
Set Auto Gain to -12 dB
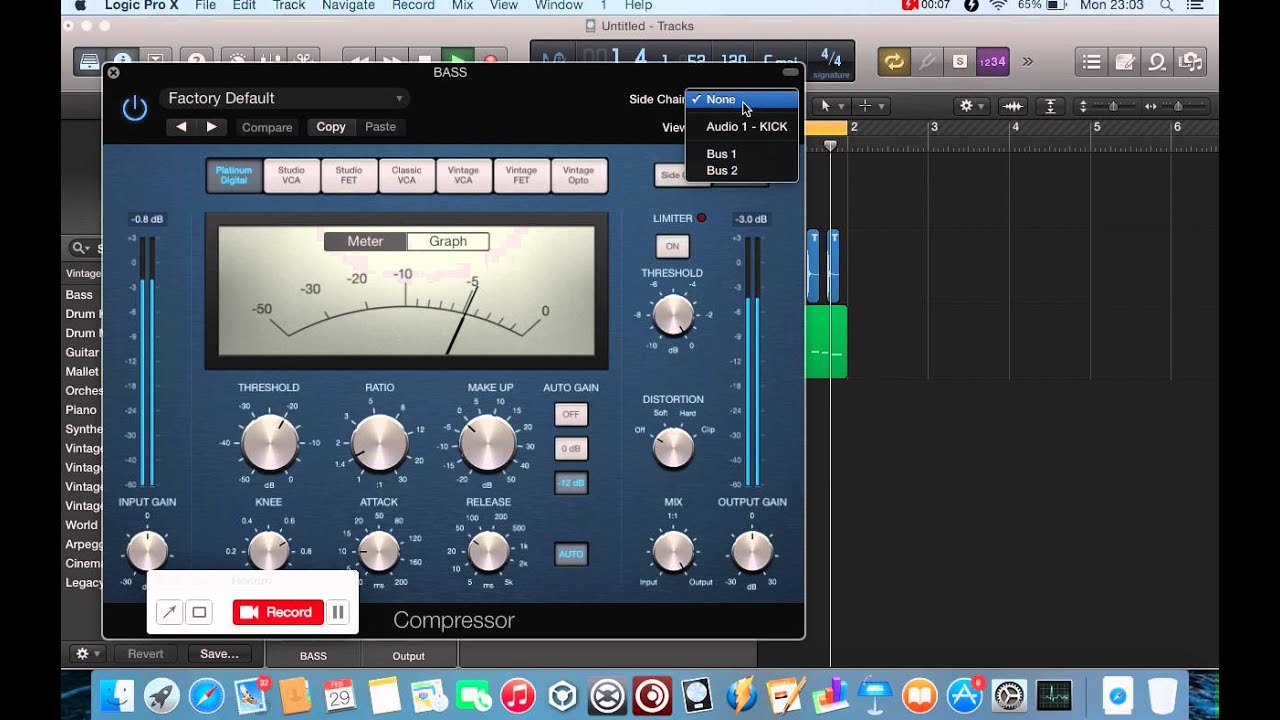571,483
